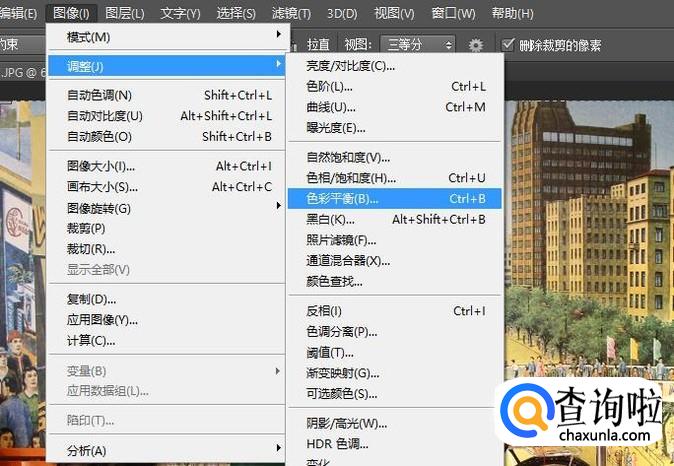Expand the 调整(J) submenu
The width and height of the screenshot is (674, 466).
point(166,66)
